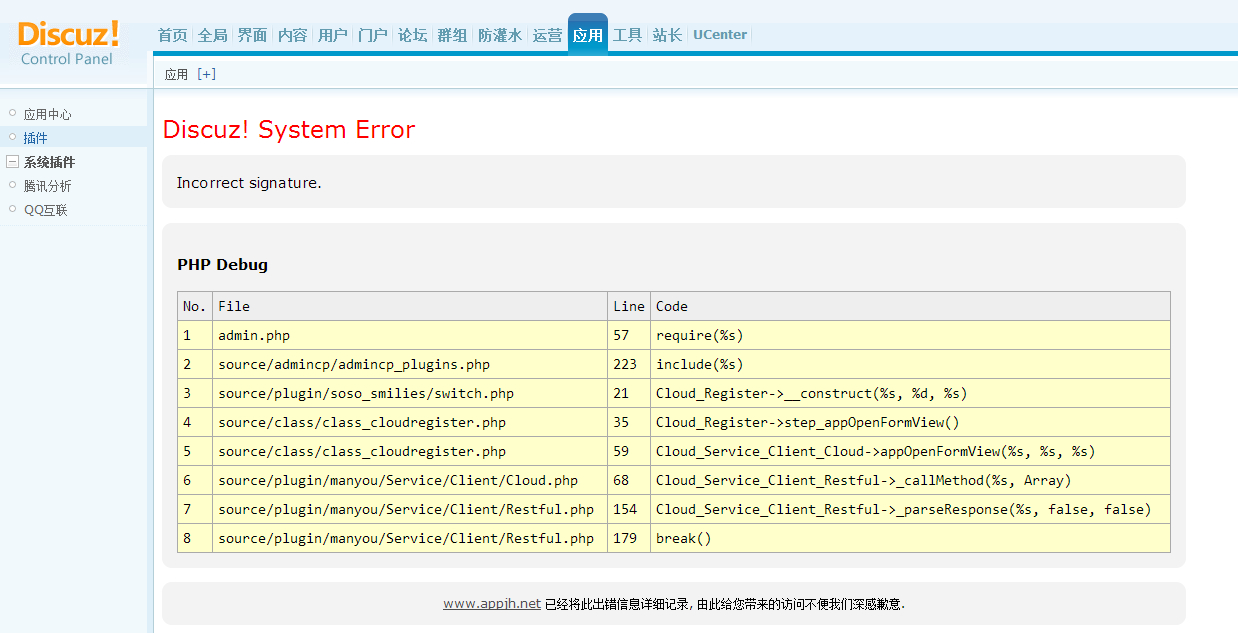Click the Restful.php cell with line 154

click(x=410, y=510)
